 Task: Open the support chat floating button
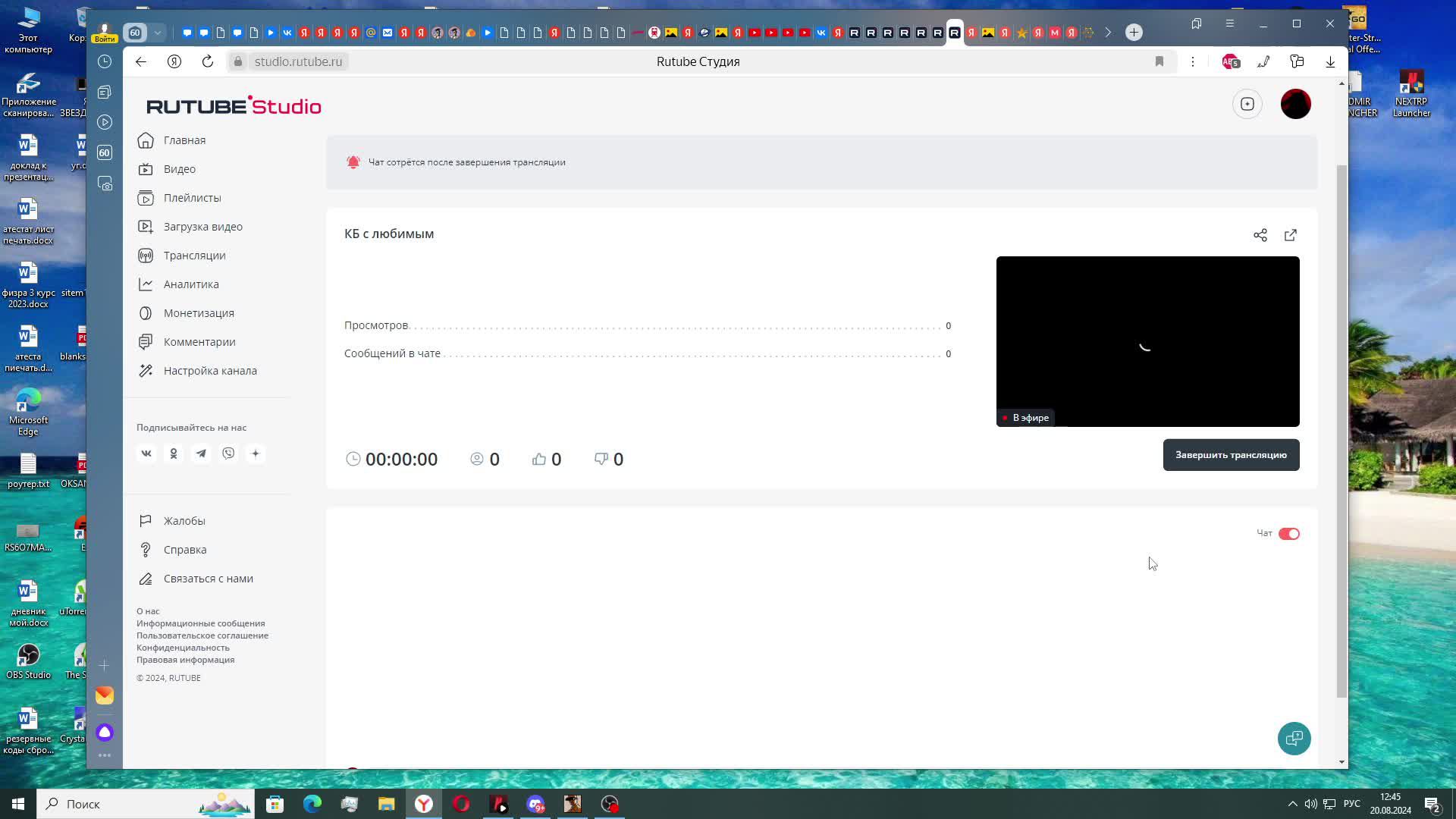pyautogui.click(x=1294, y=739)
